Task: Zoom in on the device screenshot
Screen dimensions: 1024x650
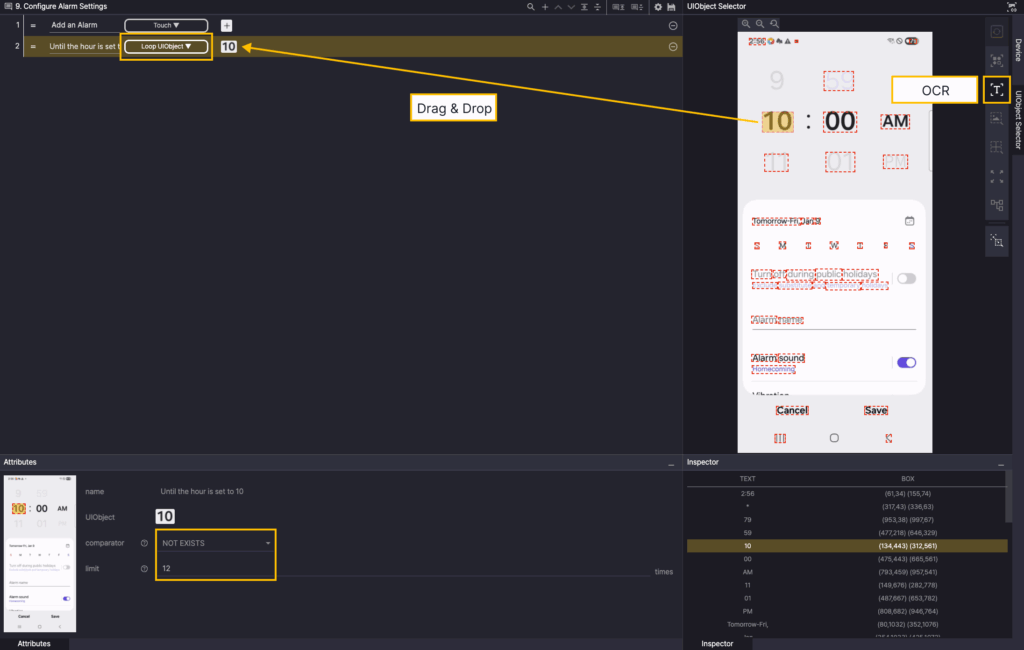Action: [x=746, y=24]
